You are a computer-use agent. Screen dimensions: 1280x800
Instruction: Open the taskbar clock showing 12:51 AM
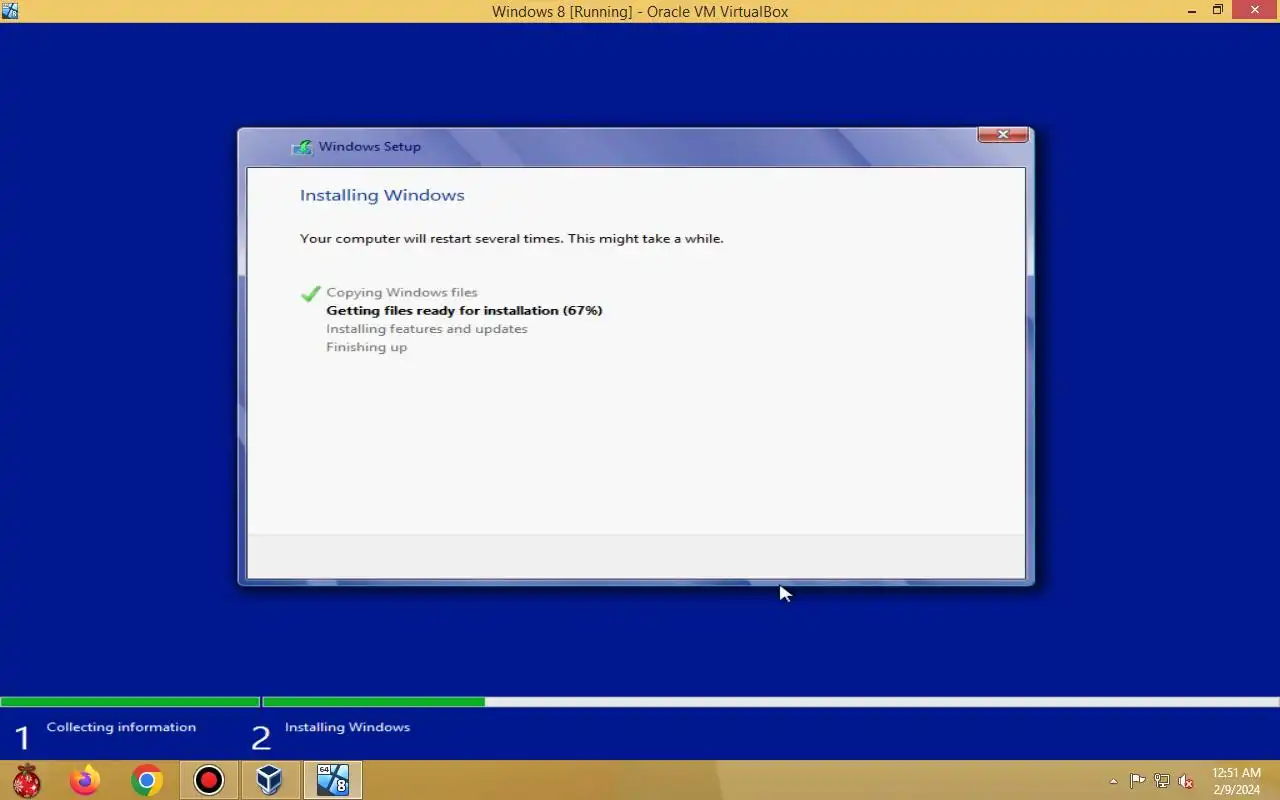pyautogui.click(x=1236, y=781)
